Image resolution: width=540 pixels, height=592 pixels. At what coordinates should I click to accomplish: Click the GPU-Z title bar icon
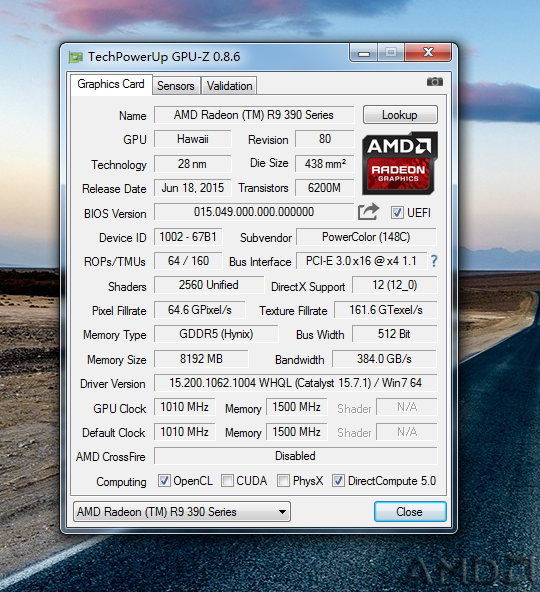[x=76, y=57]
